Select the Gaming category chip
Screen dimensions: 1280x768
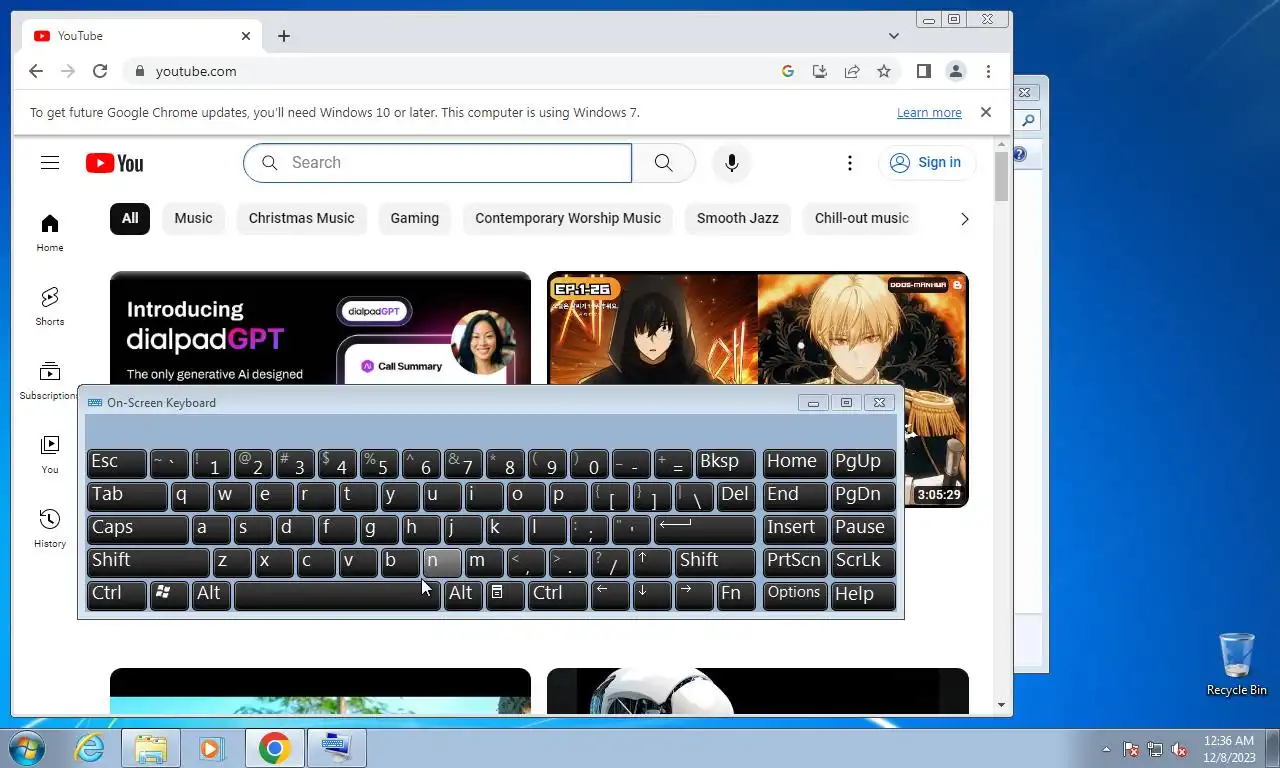414,218
